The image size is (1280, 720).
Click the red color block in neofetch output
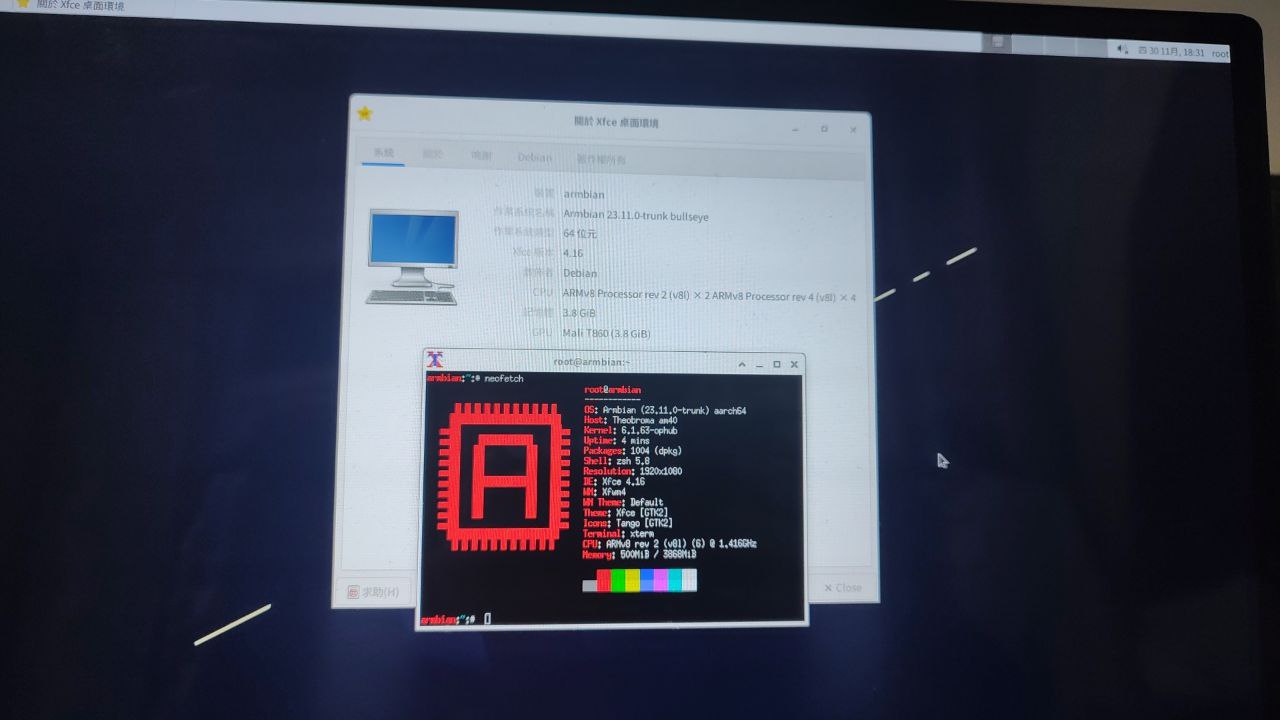coord(604,580)
